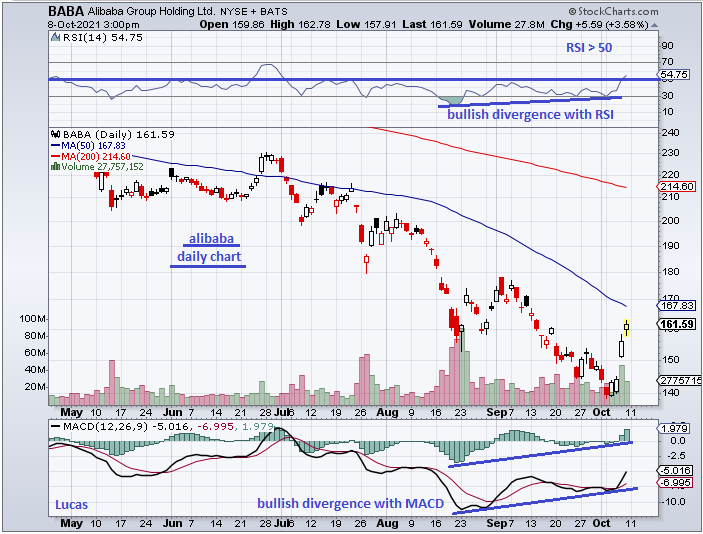Click the volume bars icon in legend
The height and width of the screenshot is (534, 703).
click(56, 167)
